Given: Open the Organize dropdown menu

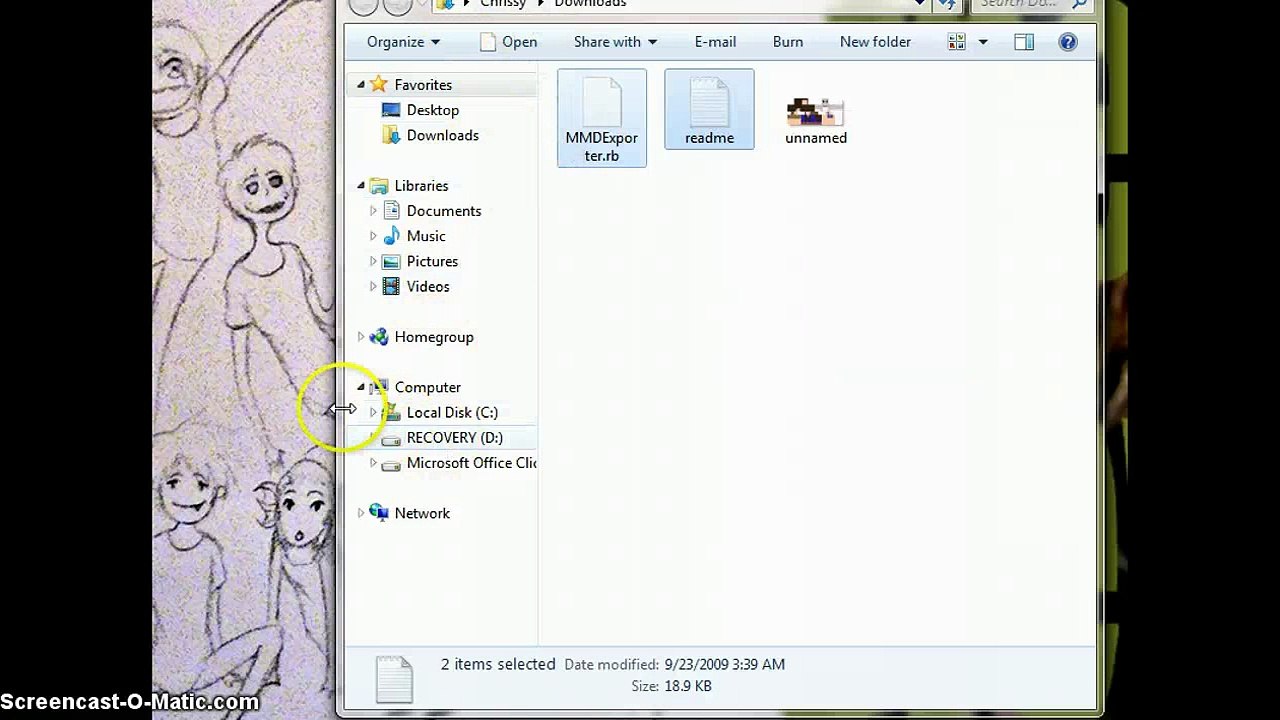Looking at the screenshot, I should click(403, 42).
